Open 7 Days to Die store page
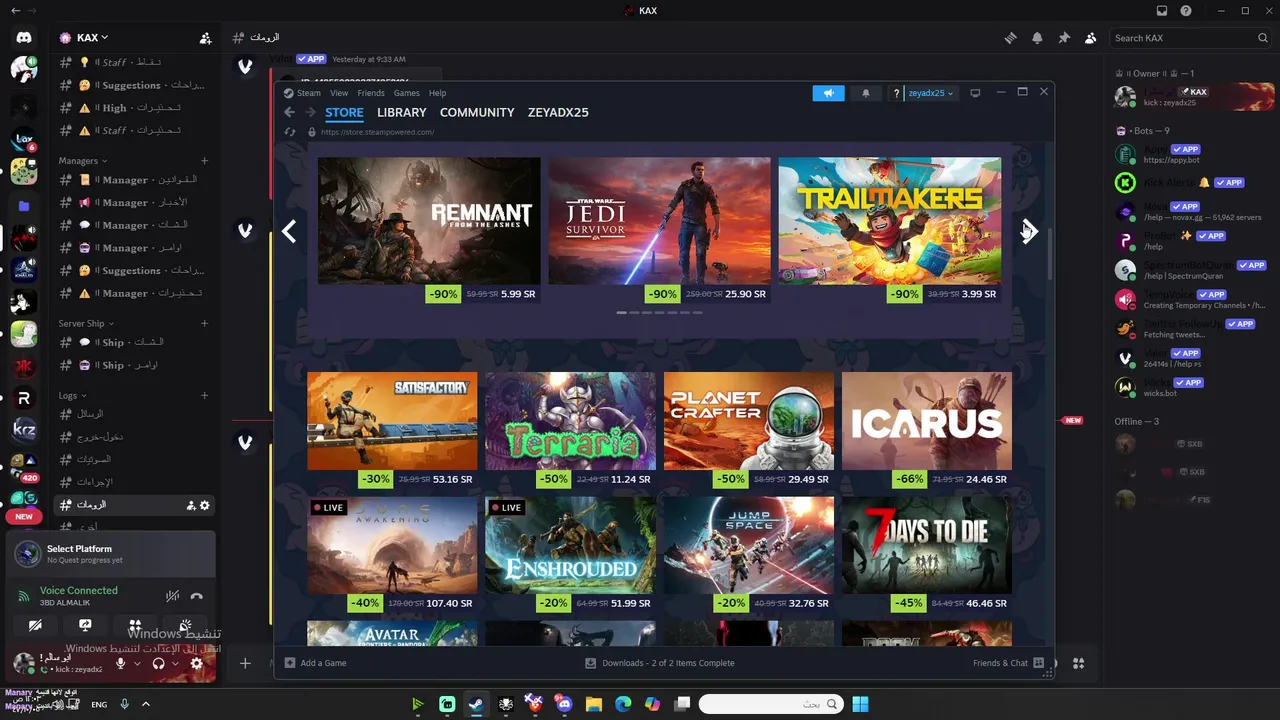This screenshot has height=720, width=1280. [927, 545]
